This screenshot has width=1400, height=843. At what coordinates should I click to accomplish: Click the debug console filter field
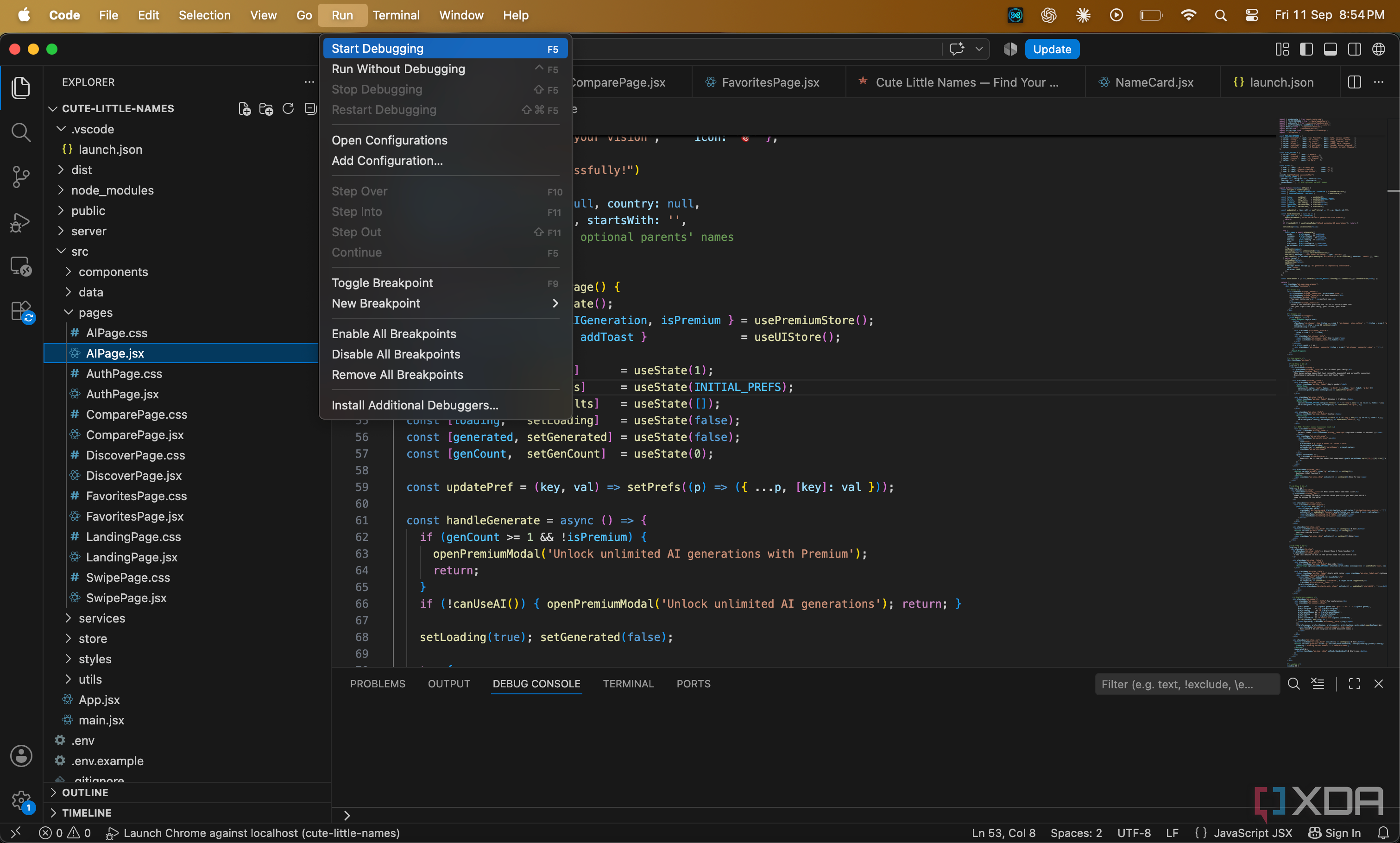pyautogui.click(x=1186, y=684)
